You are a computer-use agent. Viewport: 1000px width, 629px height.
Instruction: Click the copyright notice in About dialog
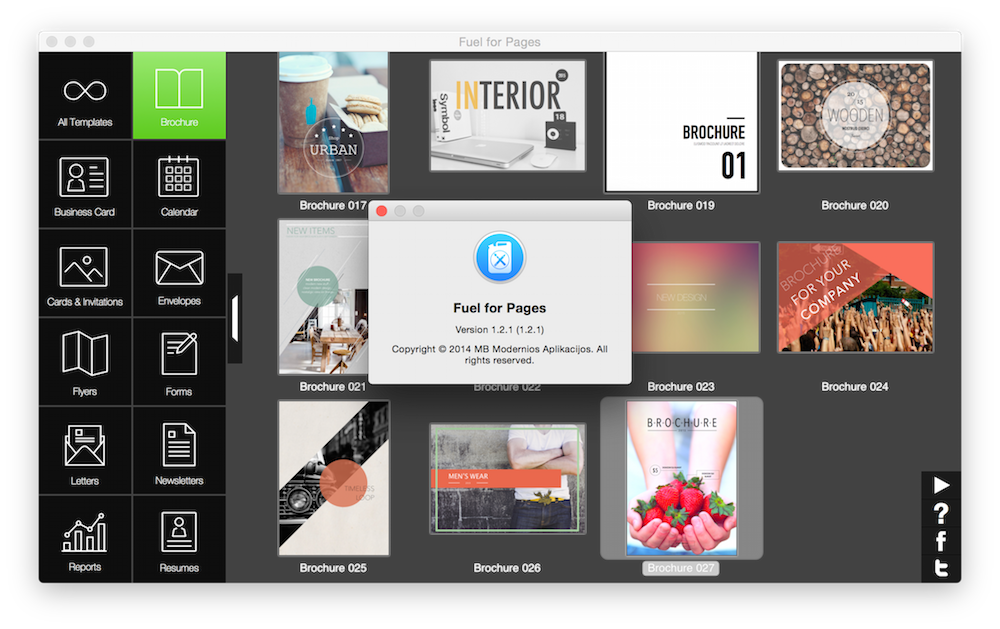point(499,355)
